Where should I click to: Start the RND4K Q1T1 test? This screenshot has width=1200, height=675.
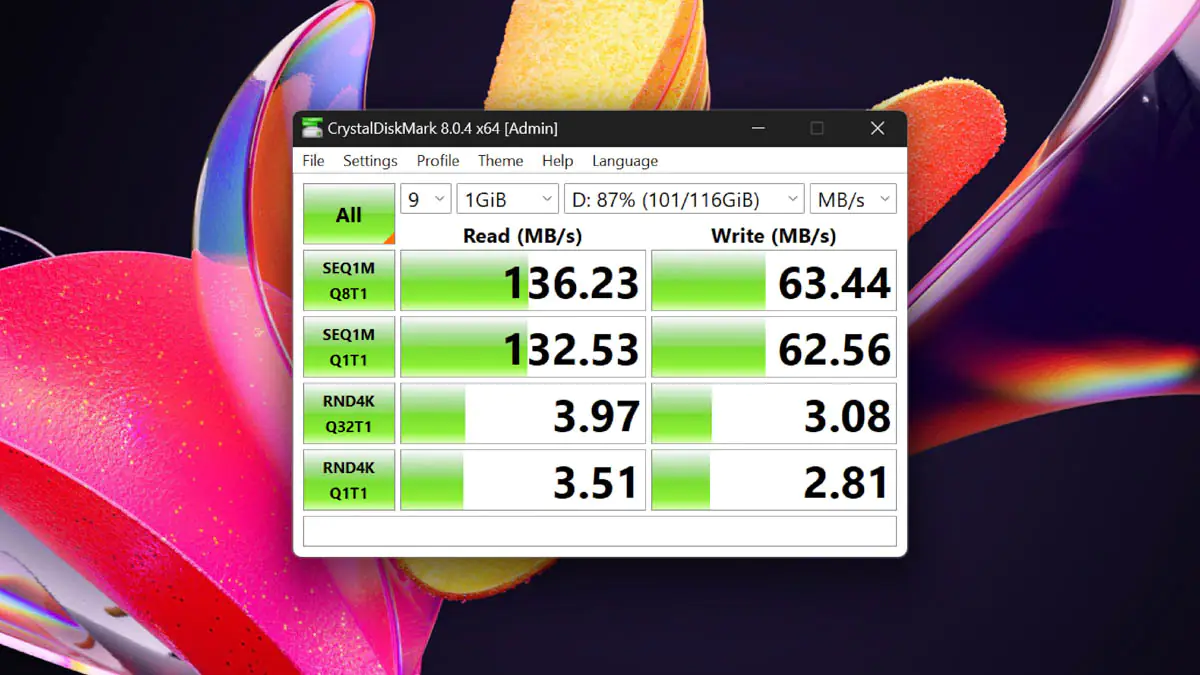349,479
